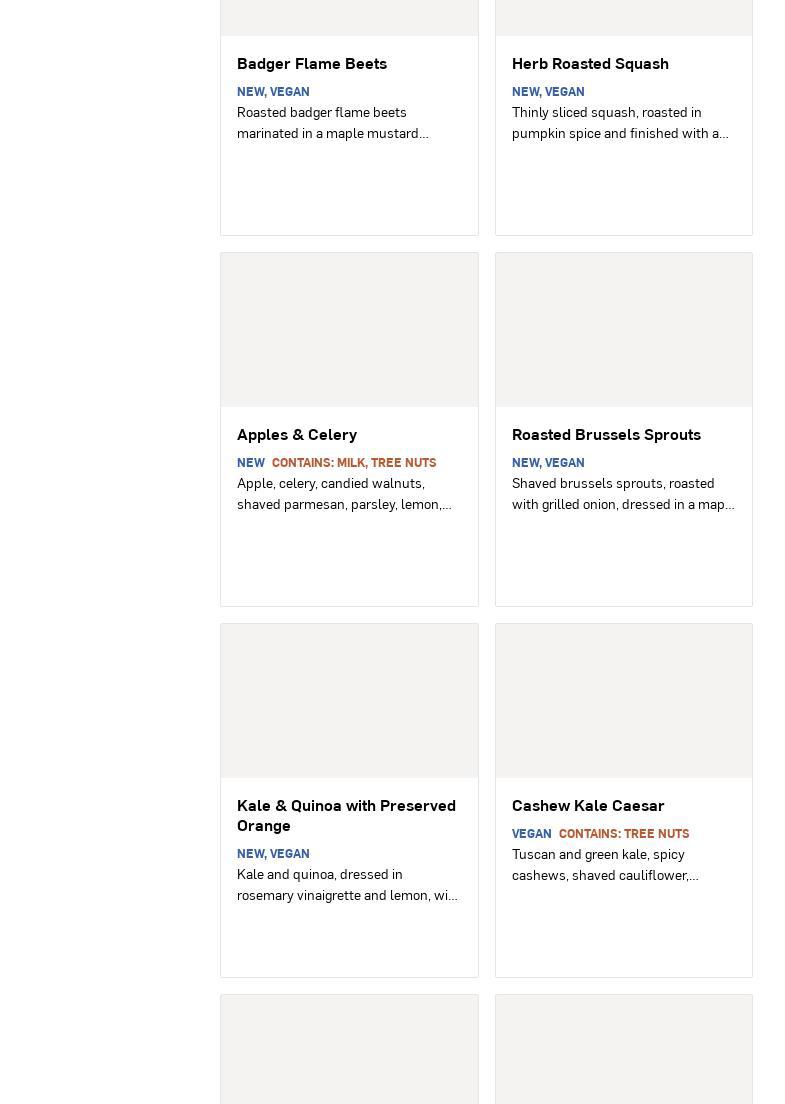Click the 'Vegan' tag on Cashew Kale Caesar
Image resolution: width=785 pixels, height=1104 pixels.
click(x=531, y=834)
